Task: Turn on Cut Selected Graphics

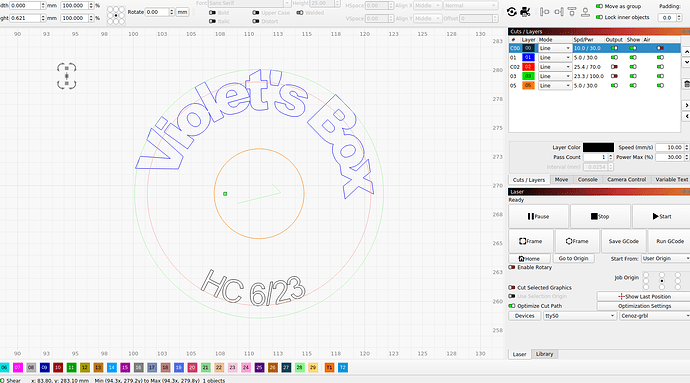Action: tap(512, 287)
